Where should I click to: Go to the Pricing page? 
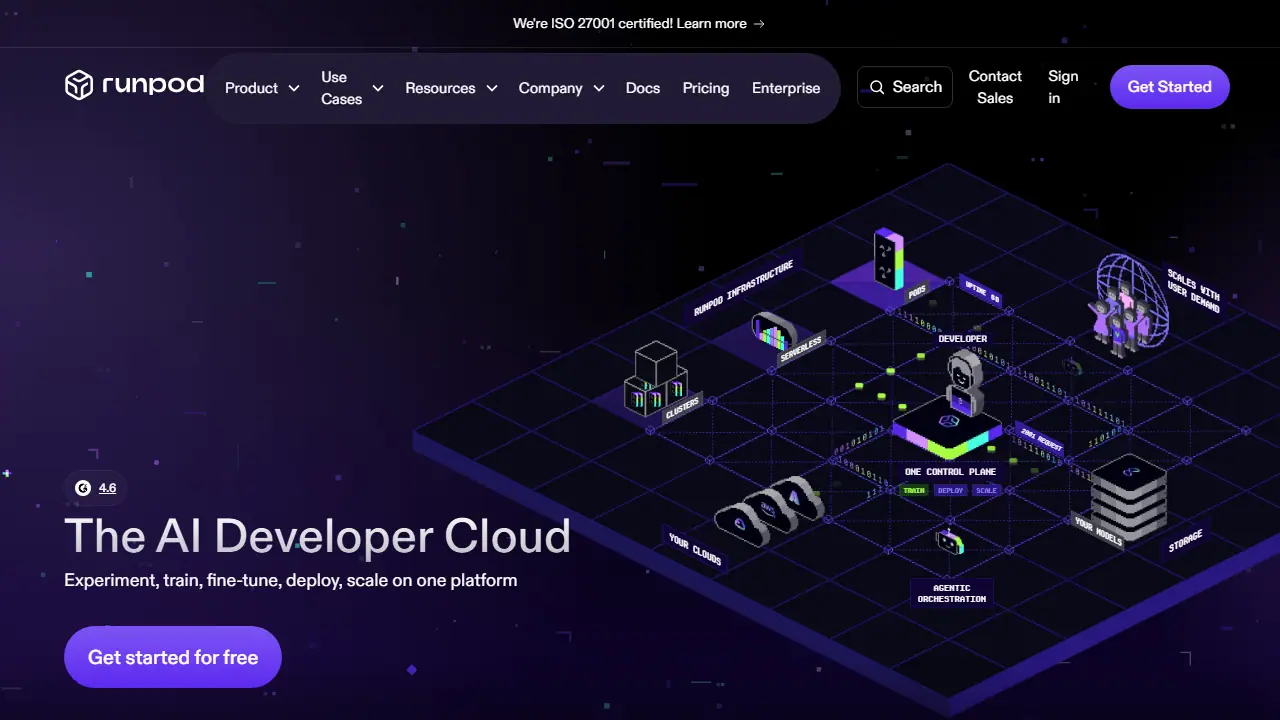(x=706, y=88)
